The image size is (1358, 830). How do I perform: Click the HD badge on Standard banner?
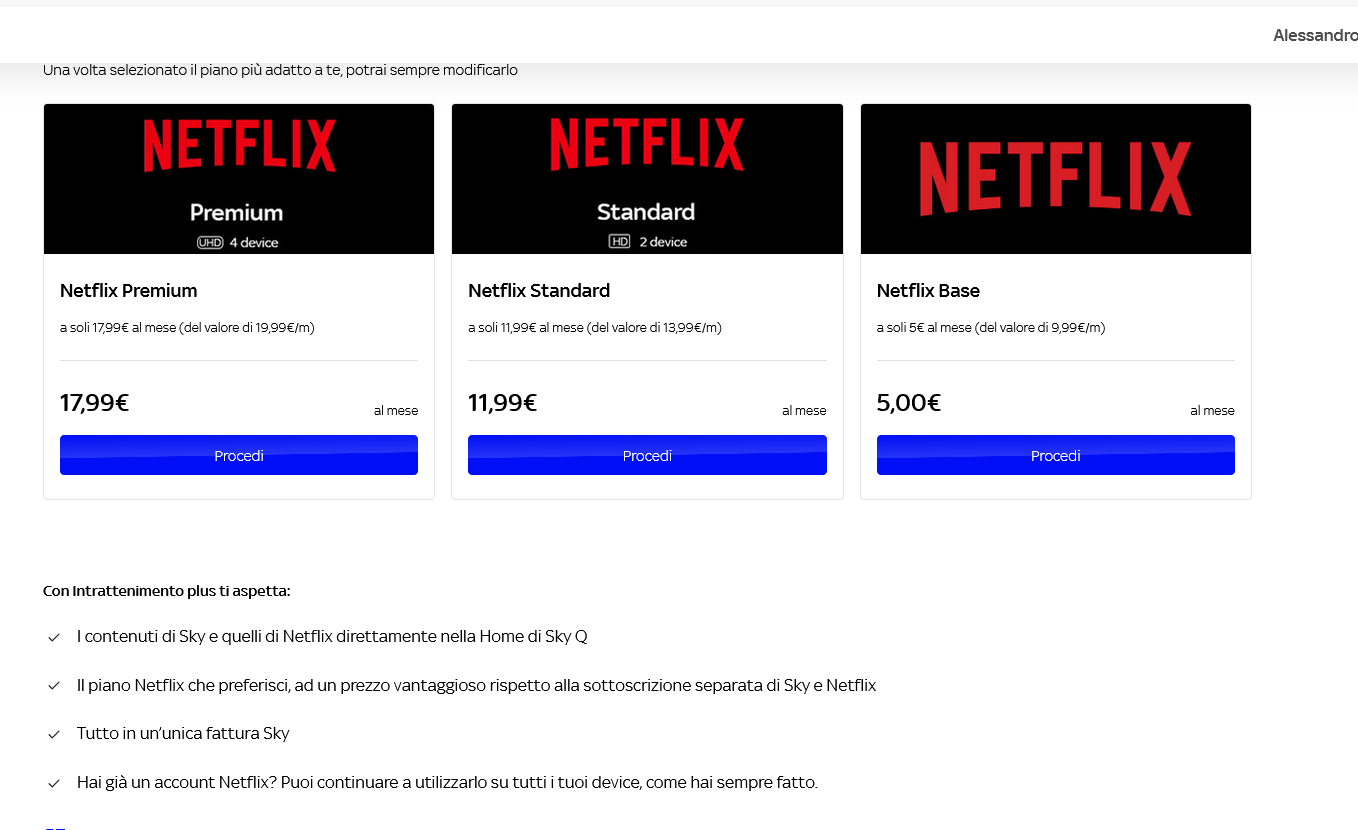[x=620, y=242]
